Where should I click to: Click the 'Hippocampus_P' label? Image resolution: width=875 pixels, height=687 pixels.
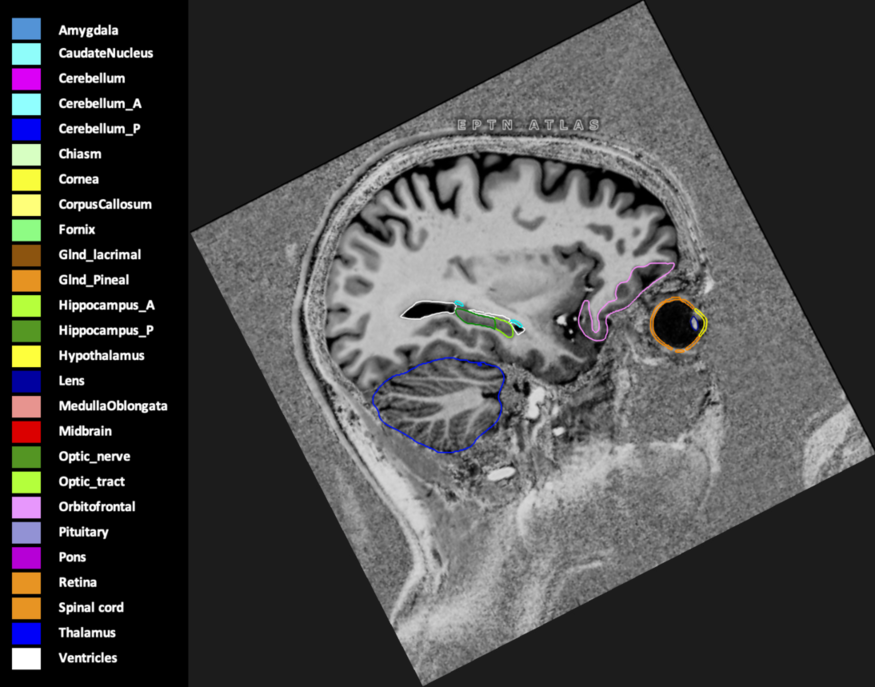(106, 331)
